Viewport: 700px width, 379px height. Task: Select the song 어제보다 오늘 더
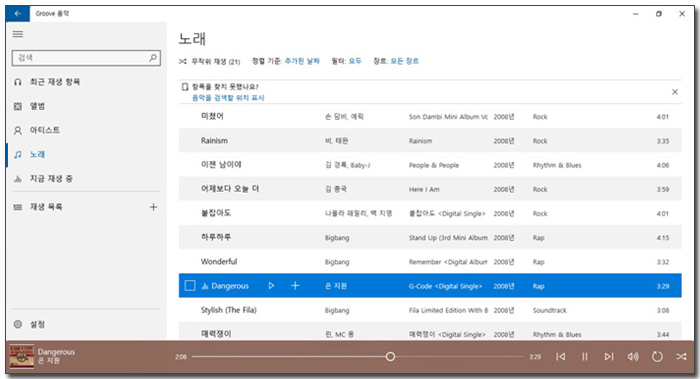pyautogui.click(x=230, y=189)
